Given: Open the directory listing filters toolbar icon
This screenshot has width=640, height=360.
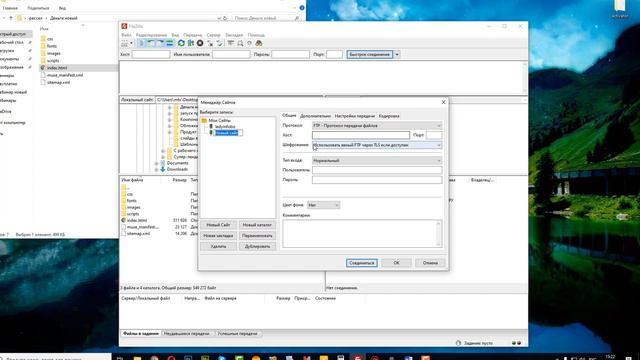Looking at the screenshot, I should pyautogui.click(x=231, y=43).
